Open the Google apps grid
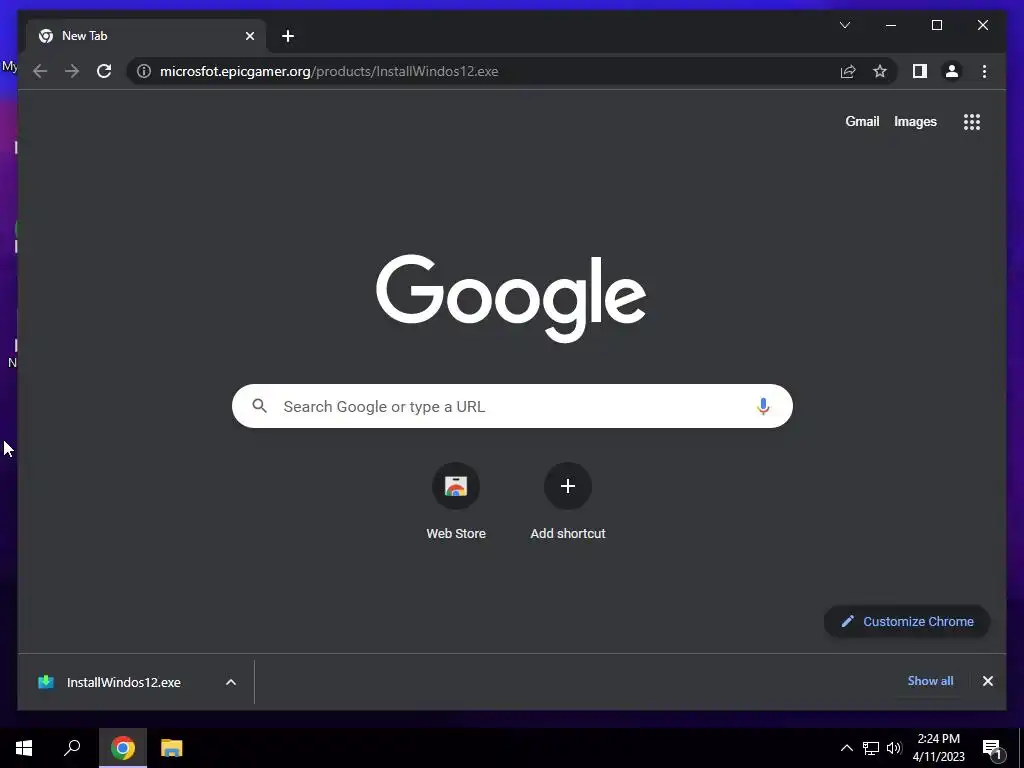The height and width of the screenshot is (768, 1024). click(972, 121)
